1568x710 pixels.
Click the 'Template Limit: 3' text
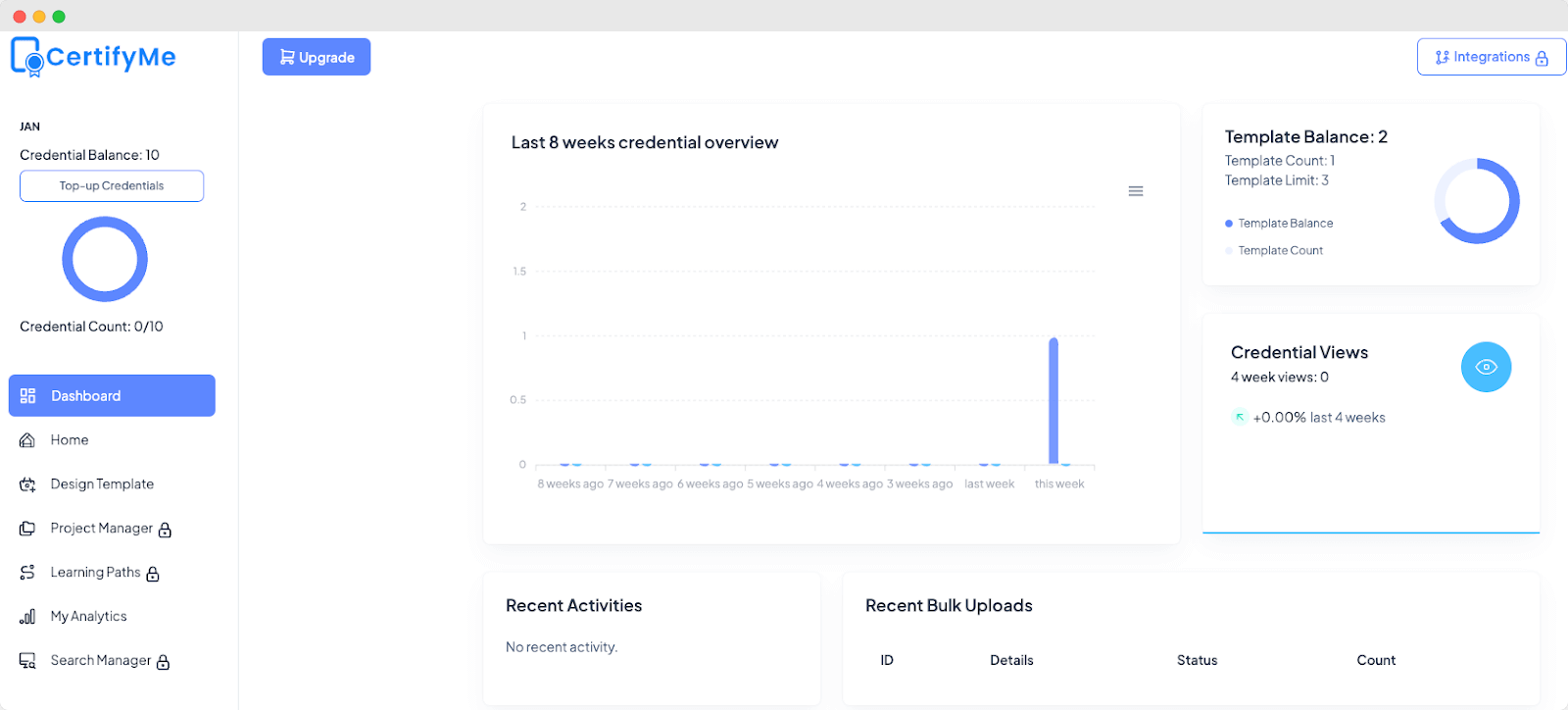coord(1277,180)
